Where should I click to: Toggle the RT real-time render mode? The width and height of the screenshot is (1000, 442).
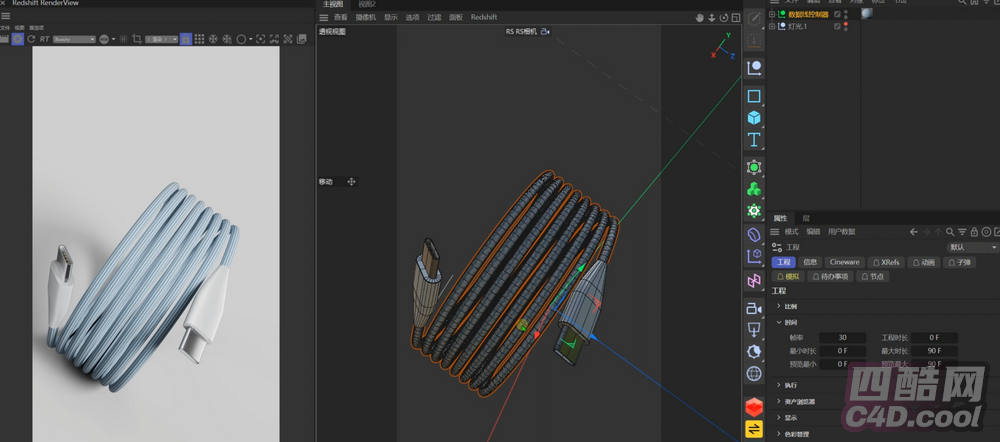click(x=45, y=38)
